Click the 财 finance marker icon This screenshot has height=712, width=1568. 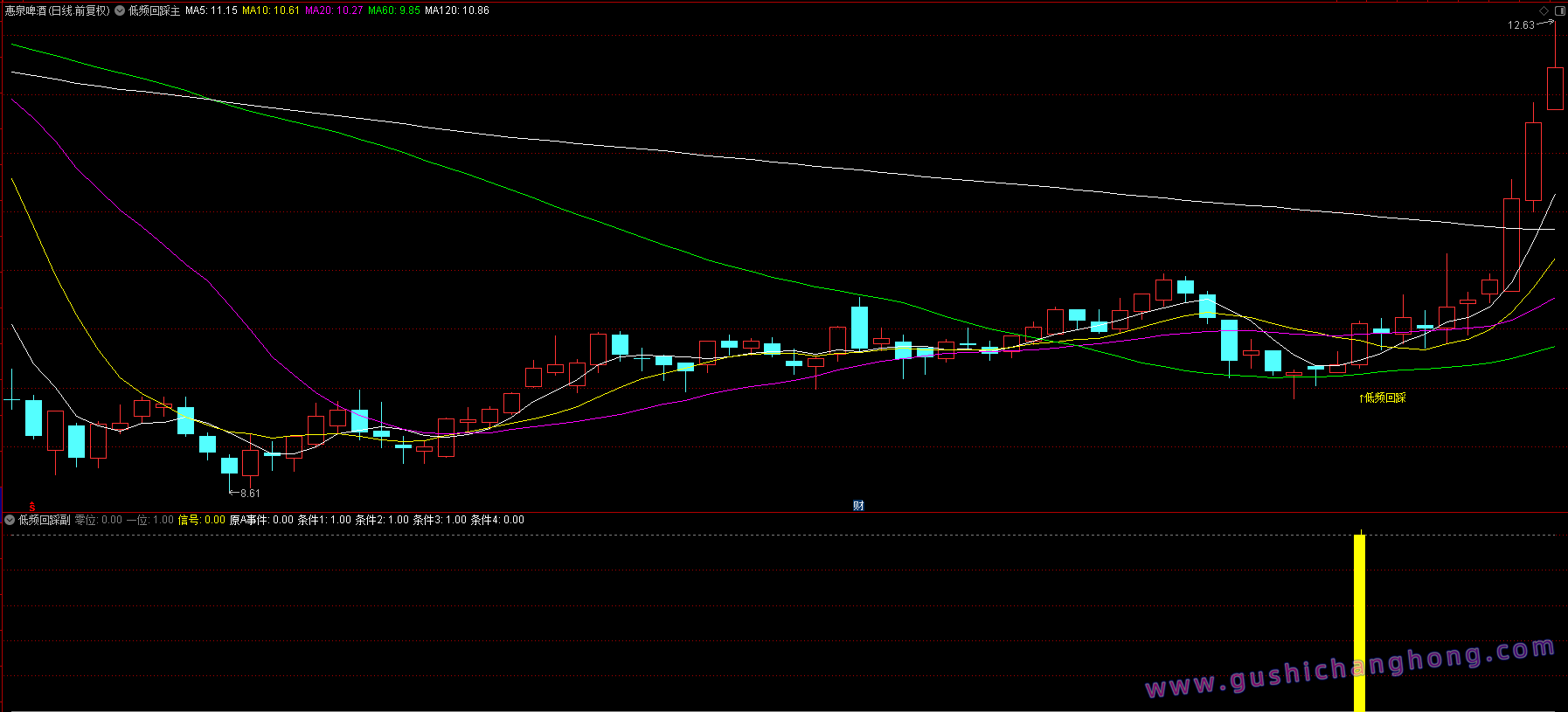(x=858, y=506)
